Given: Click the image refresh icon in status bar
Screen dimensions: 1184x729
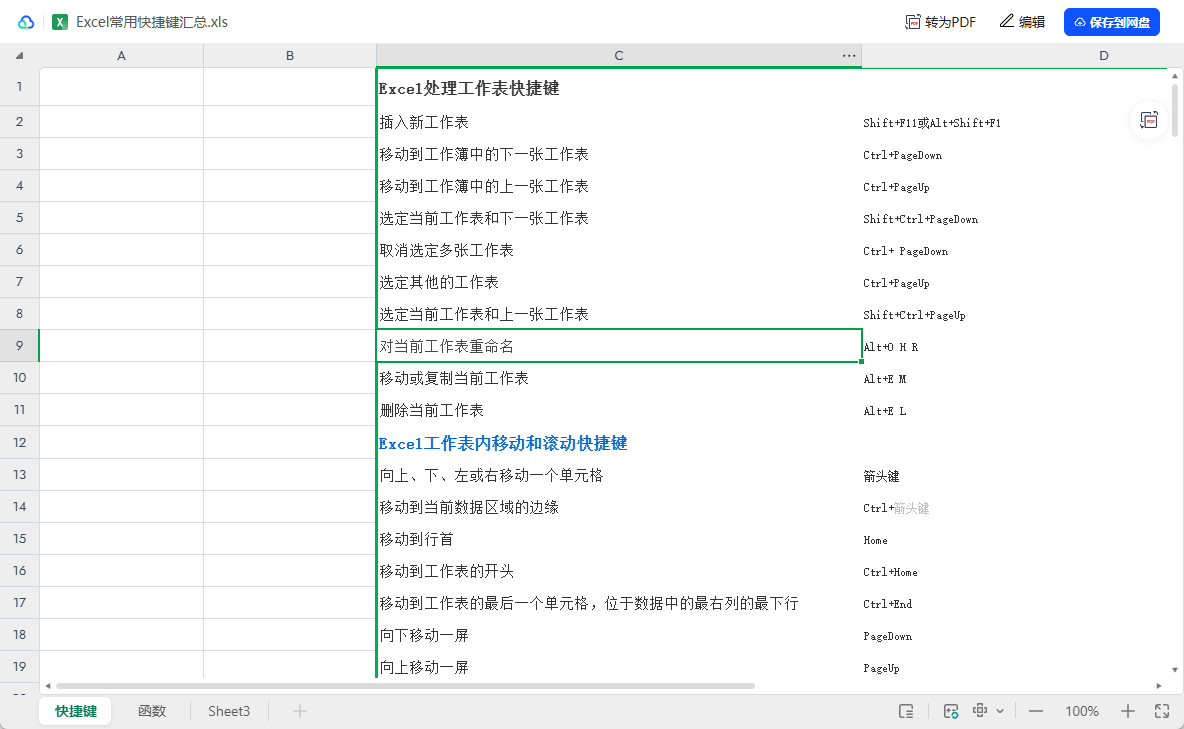Looking at the screenshot, I should [951, 711].
